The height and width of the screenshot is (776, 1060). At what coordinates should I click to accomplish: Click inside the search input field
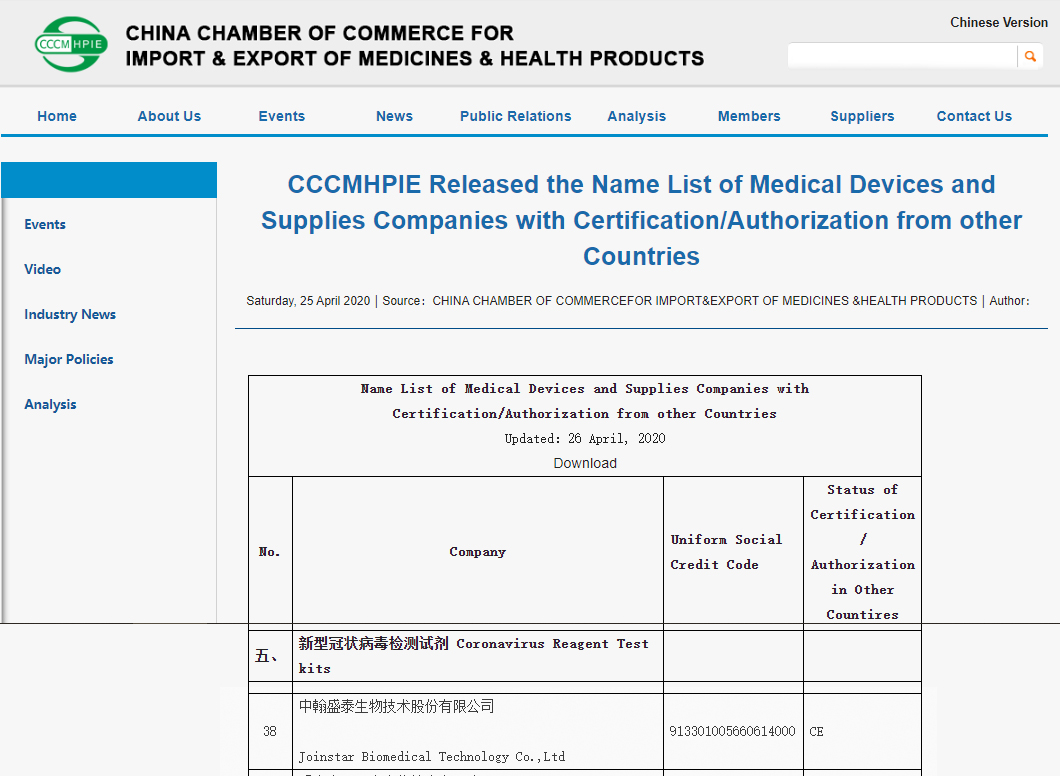pyautogui.click(x=902, y=57)
